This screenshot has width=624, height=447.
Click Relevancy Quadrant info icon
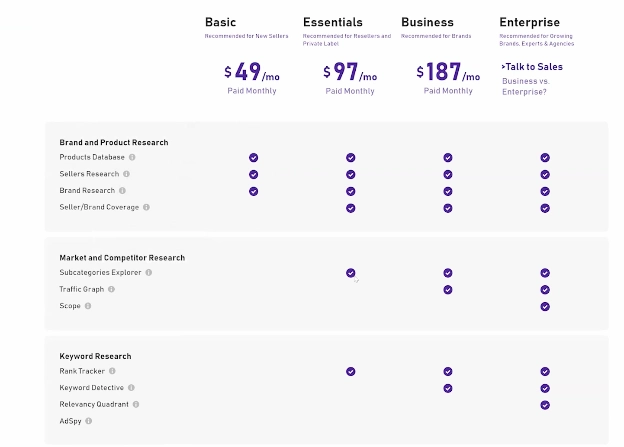[136, 404]
